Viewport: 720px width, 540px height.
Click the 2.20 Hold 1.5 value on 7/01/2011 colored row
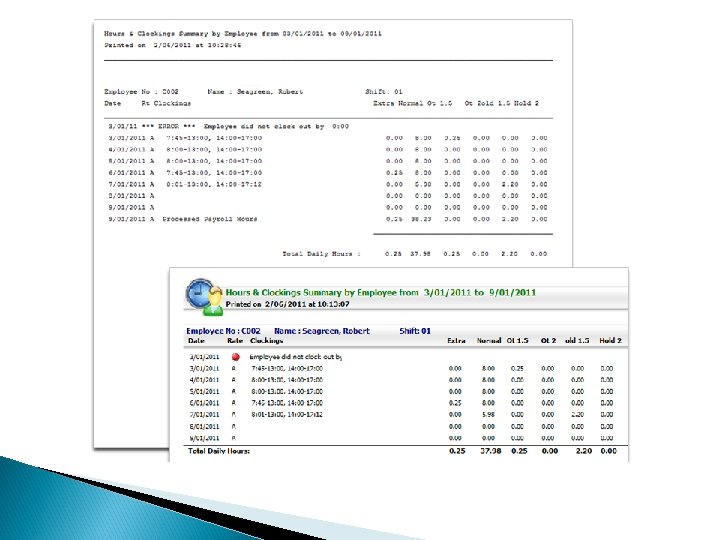[577, 415]
